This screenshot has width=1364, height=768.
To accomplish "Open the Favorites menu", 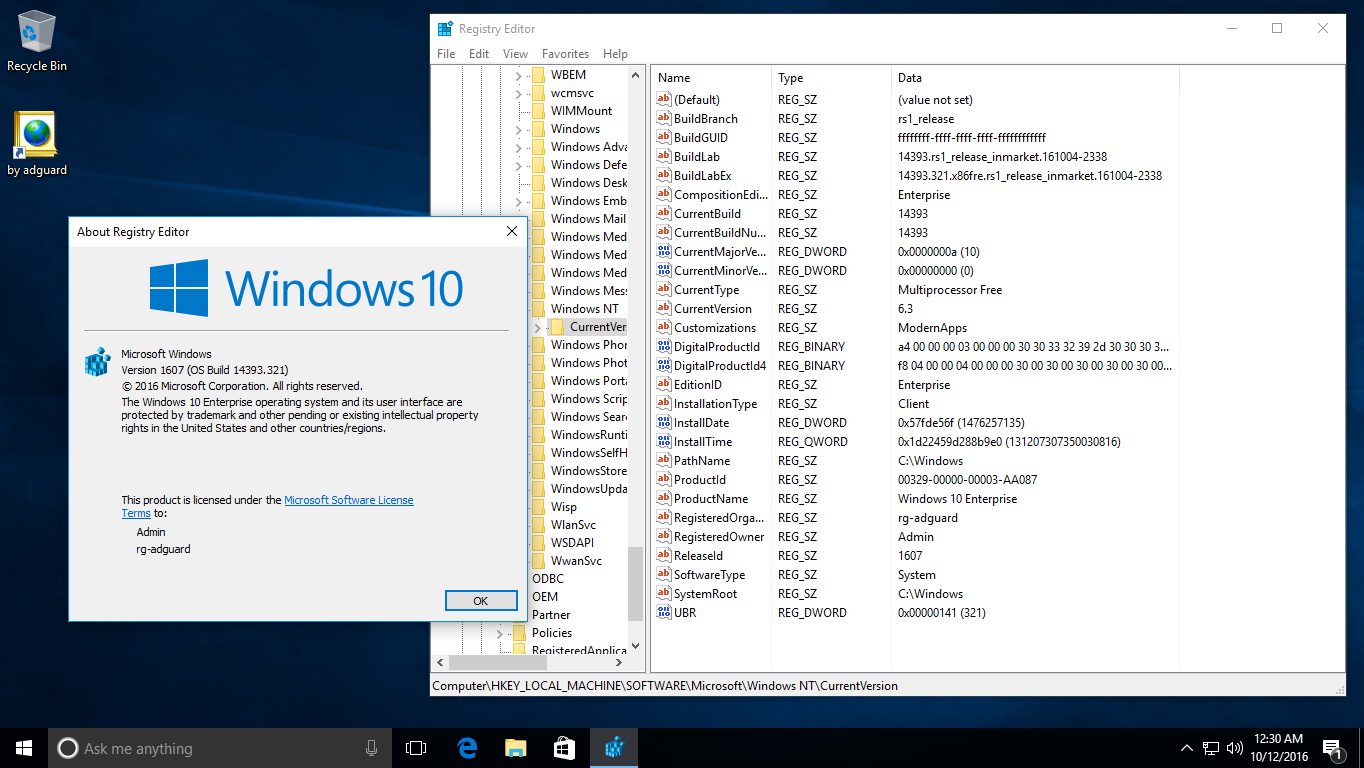I will tap(565, 54).
